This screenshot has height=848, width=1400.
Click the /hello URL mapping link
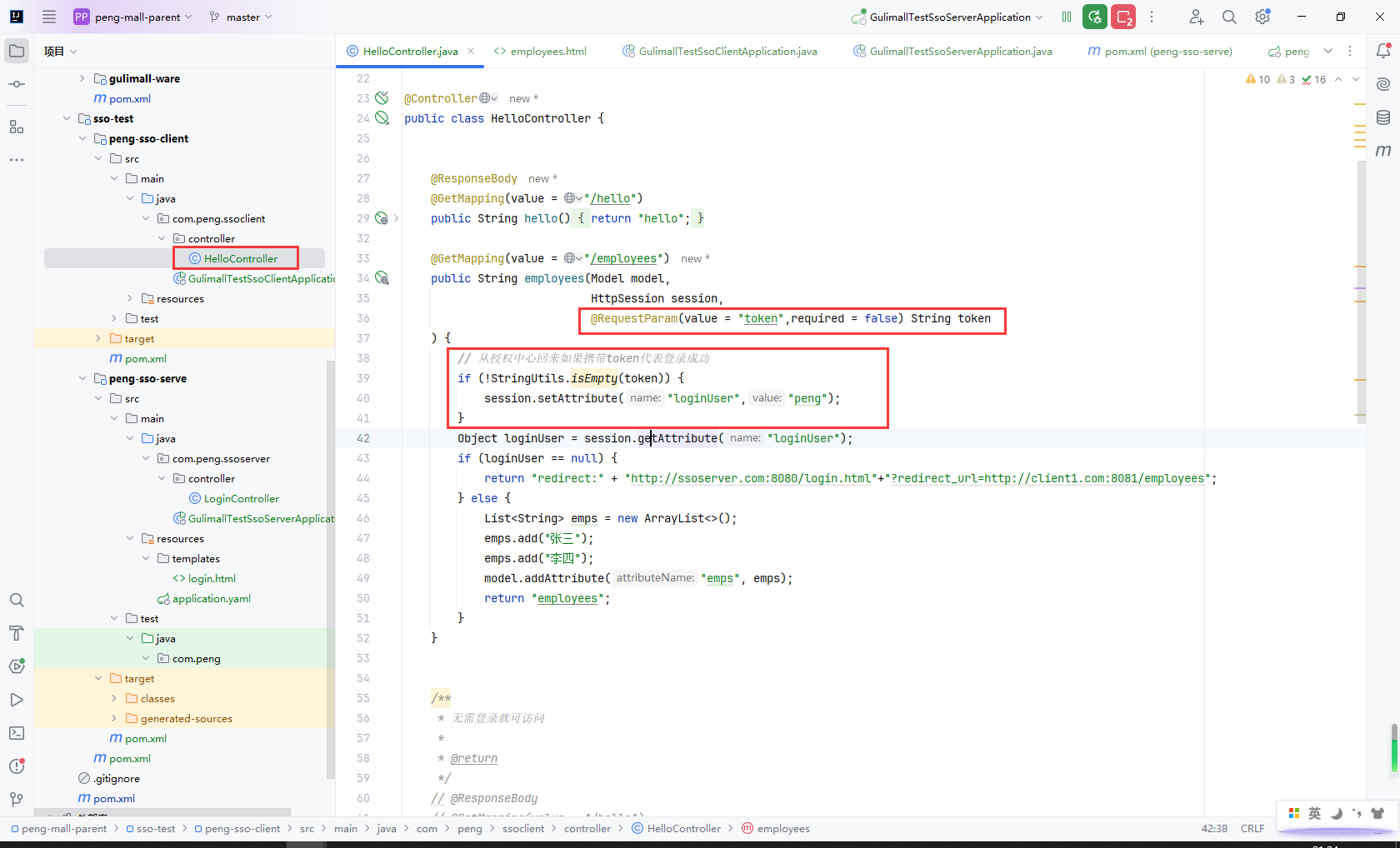pyautogui.click(x=610, y=198)
